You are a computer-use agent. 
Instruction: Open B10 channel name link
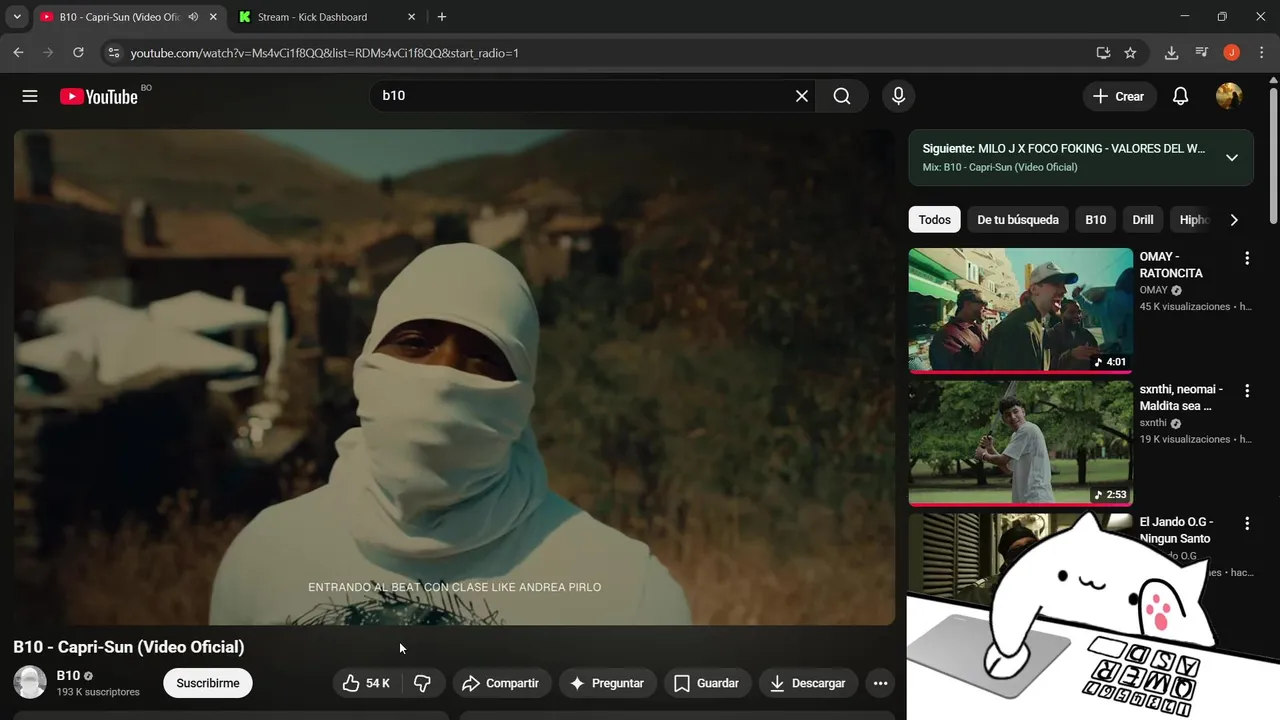coord(68,675)
